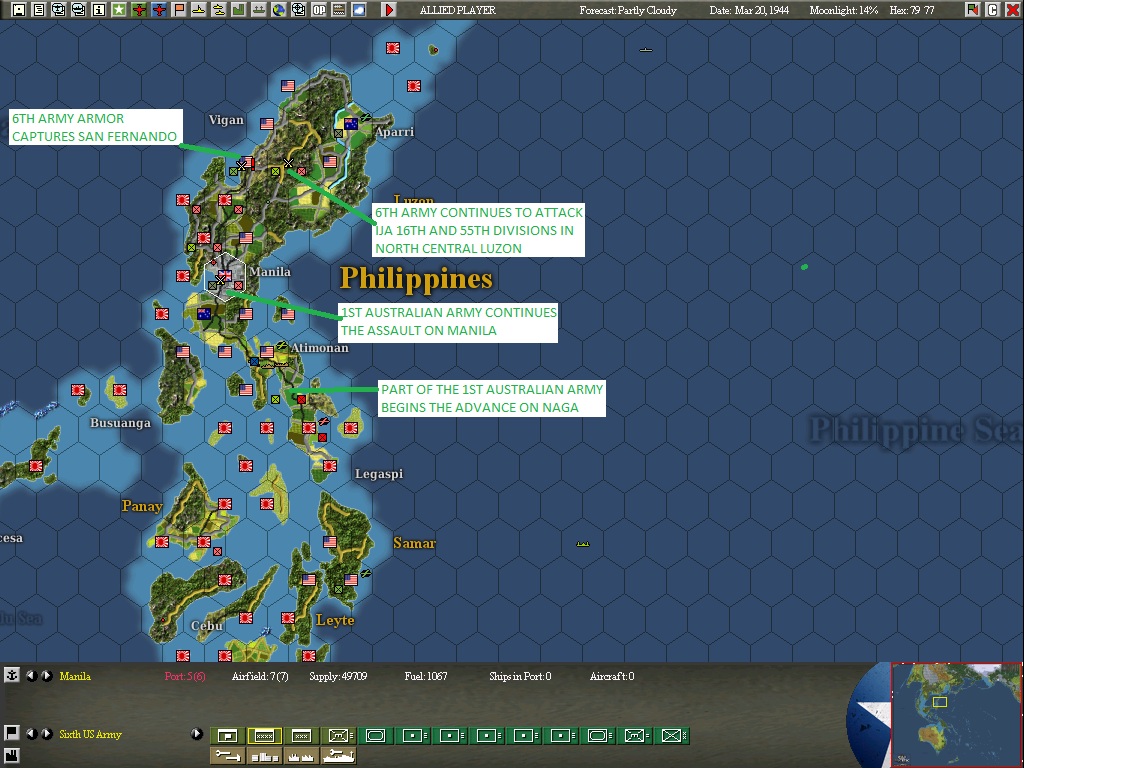Select the Manila city hex on the map

(x=226, y=276)
